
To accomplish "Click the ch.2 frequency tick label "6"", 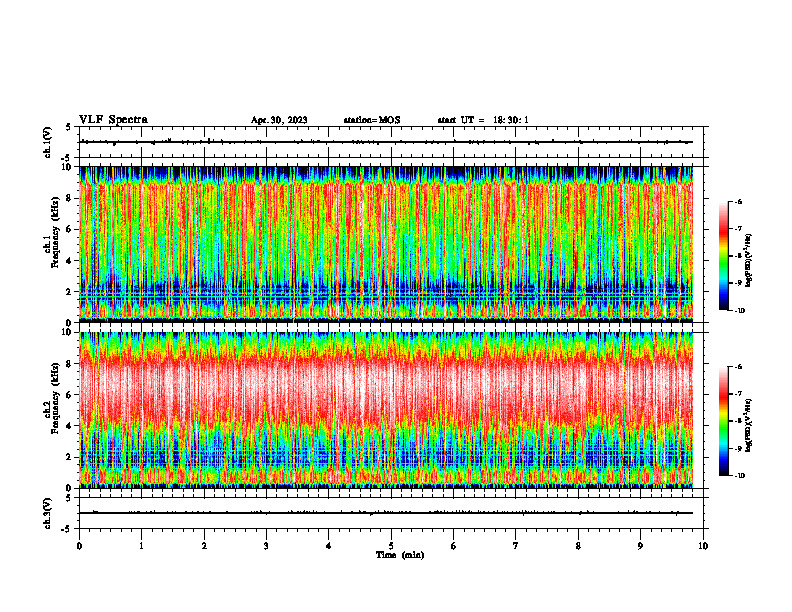I will pos(70,395).
